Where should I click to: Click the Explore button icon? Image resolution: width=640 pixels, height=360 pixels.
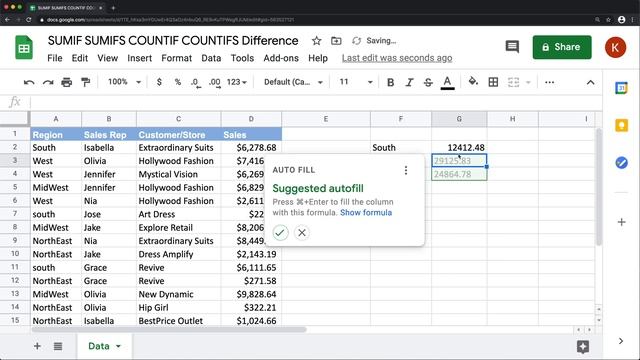tap(583, 347)
